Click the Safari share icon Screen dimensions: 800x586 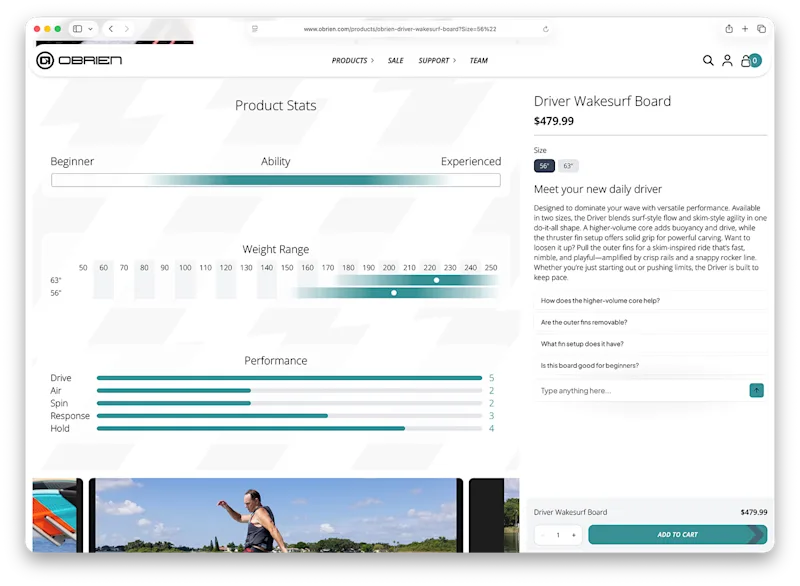click(x=729, y=29)
